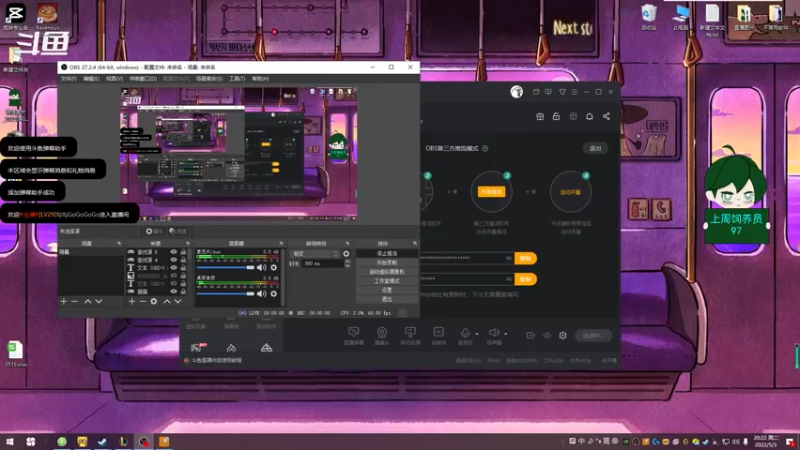
Task: Pop out 场景 dock panel header icon
Action: [x=119, y=243]
